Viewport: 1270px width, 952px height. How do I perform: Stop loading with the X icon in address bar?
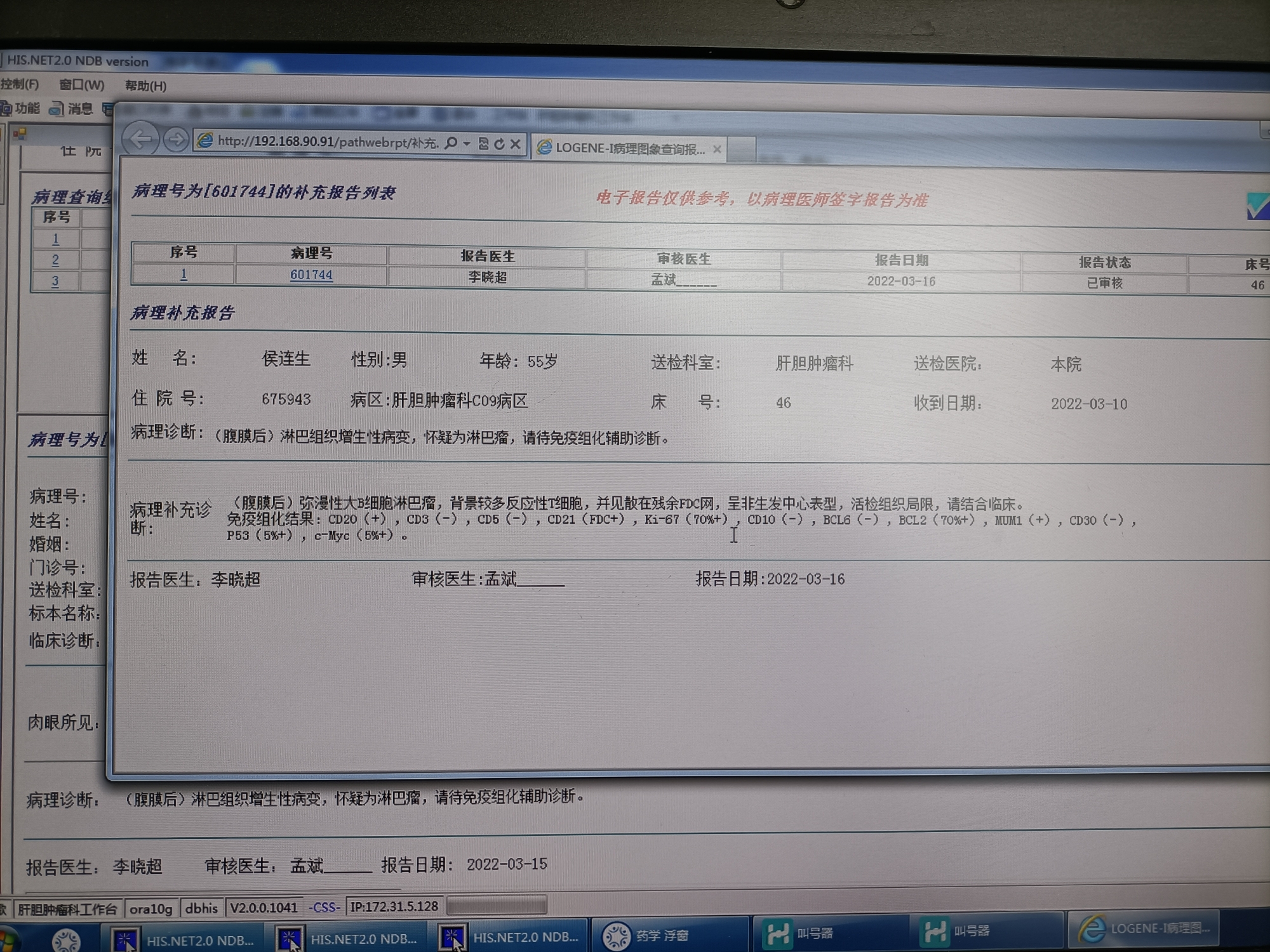(x=516, y=144)
